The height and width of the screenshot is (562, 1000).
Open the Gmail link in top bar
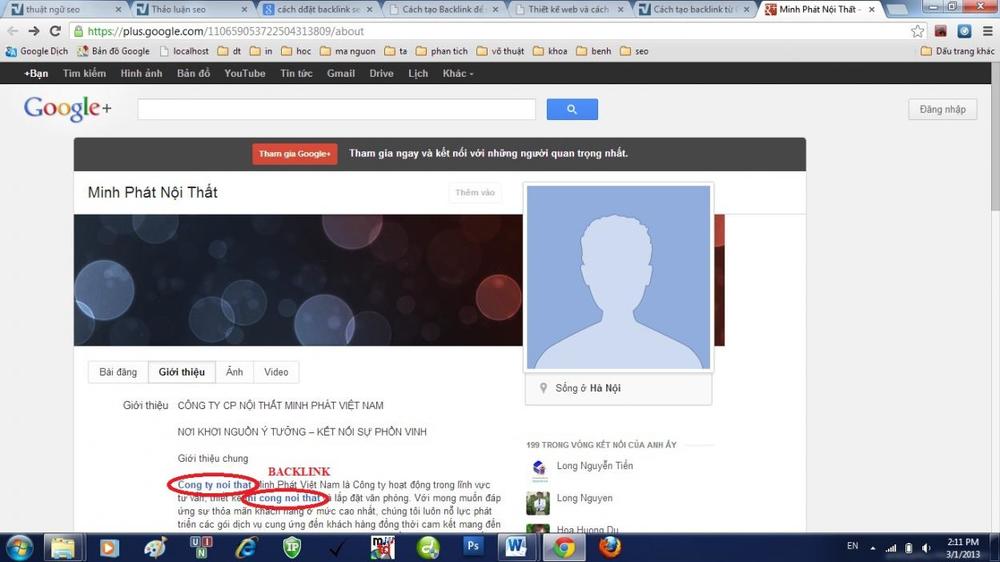341,73
